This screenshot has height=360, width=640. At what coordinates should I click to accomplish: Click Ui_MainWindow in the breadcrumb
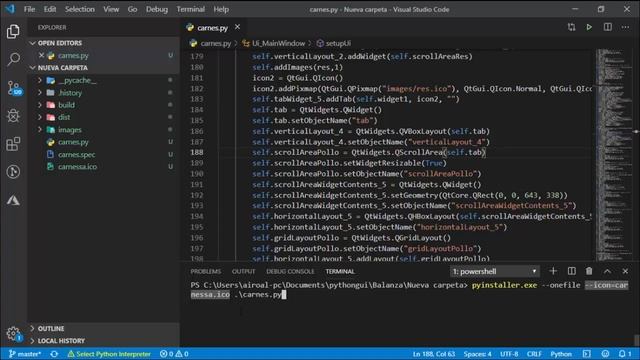tap(278, 43)
